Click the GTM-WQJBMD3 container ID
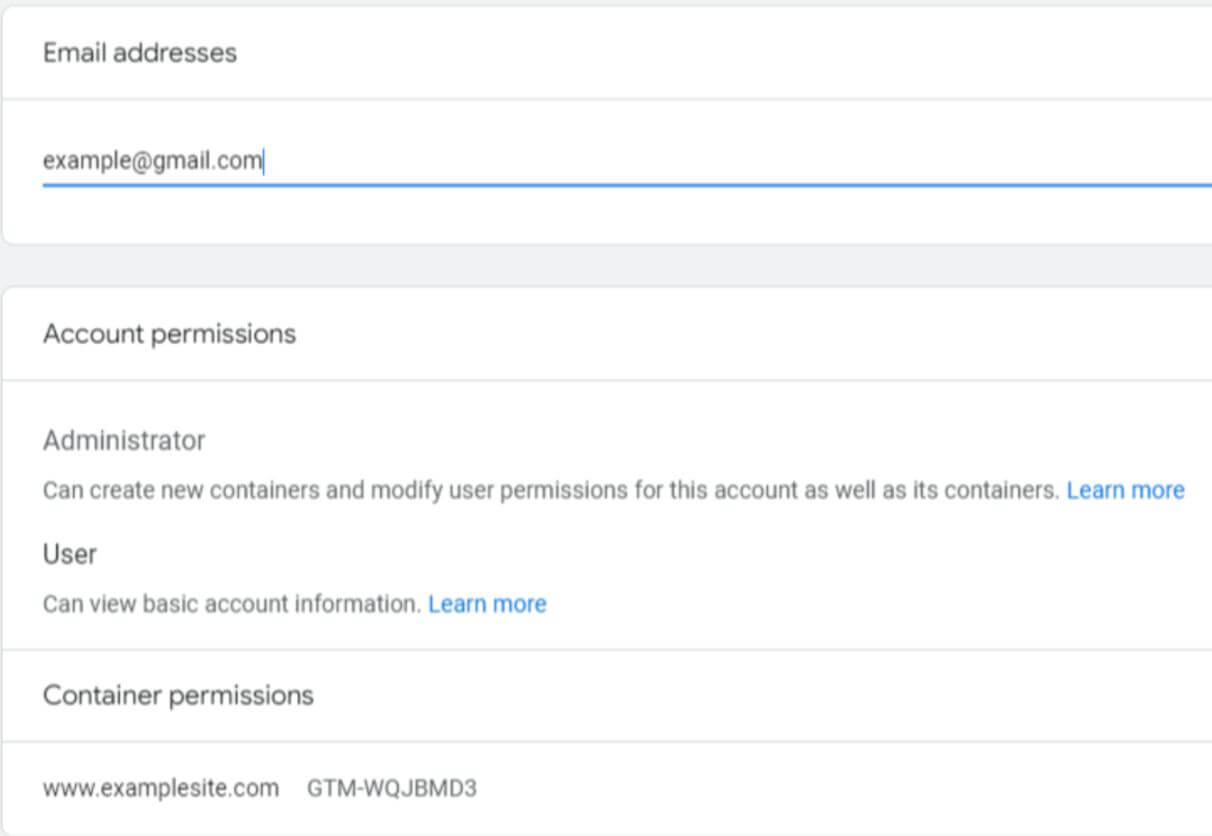1212x836 pixels. (392, 788)
